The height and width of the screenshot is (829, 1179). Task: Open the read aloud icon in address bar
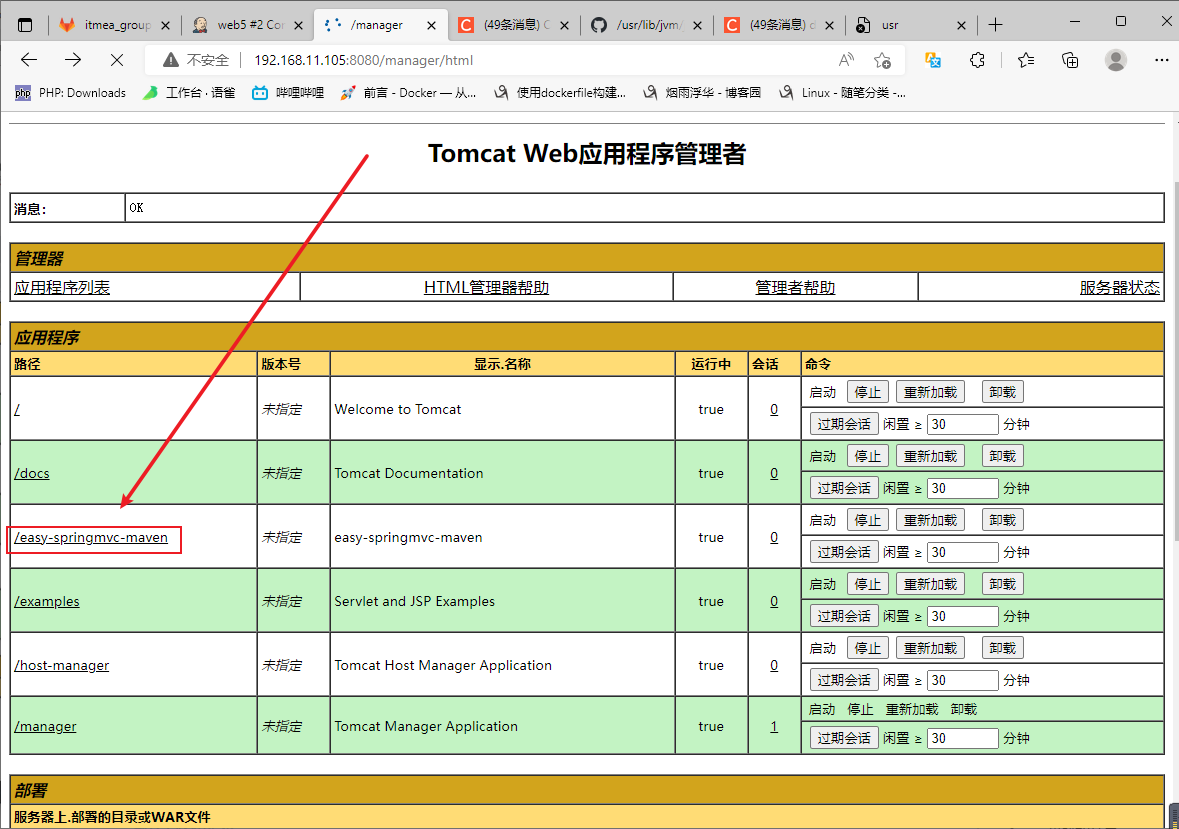(x=846, y=60)
